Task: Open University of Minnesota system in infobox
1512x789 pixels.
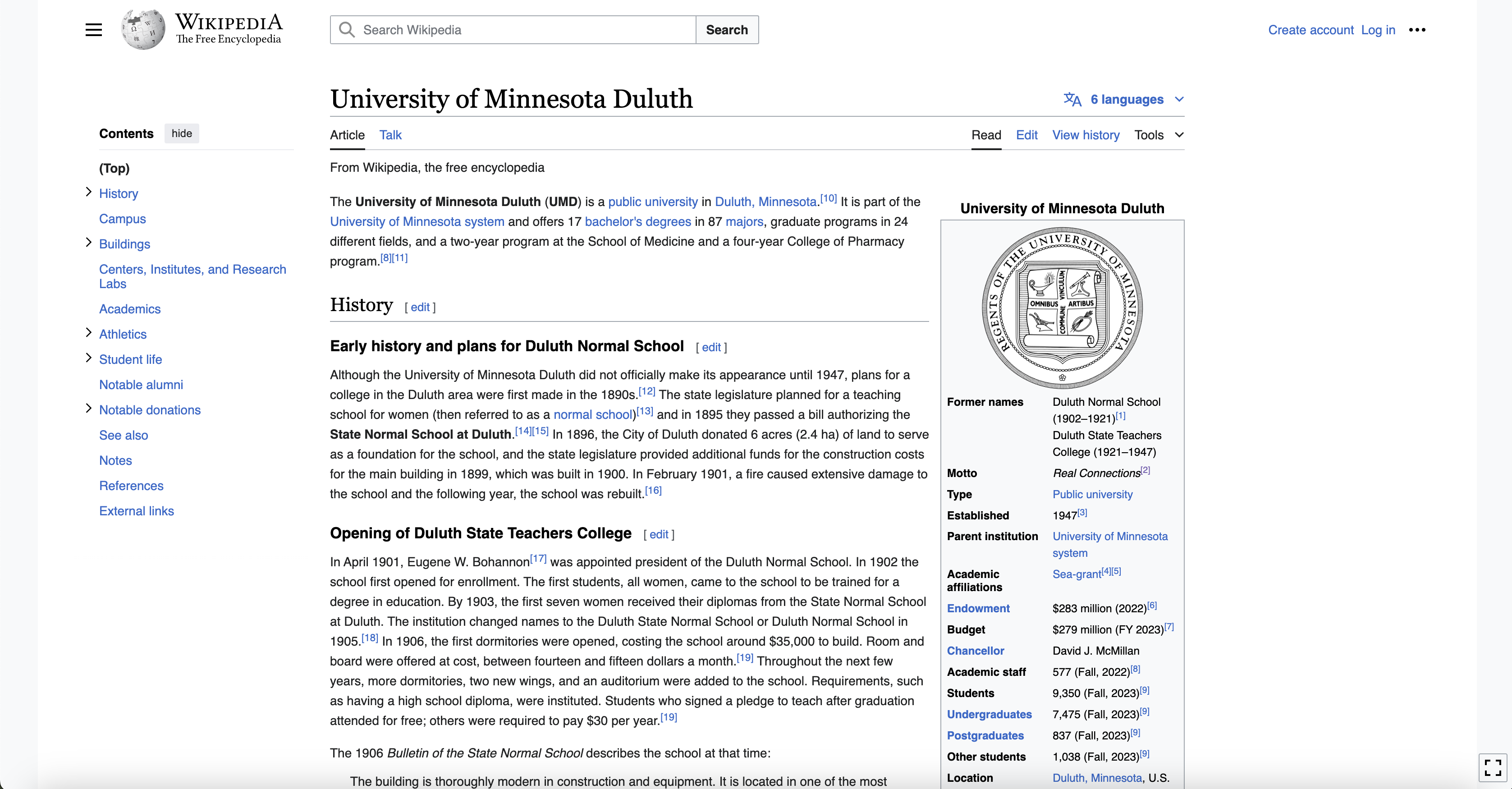Action: click(x=1110, y=544)
